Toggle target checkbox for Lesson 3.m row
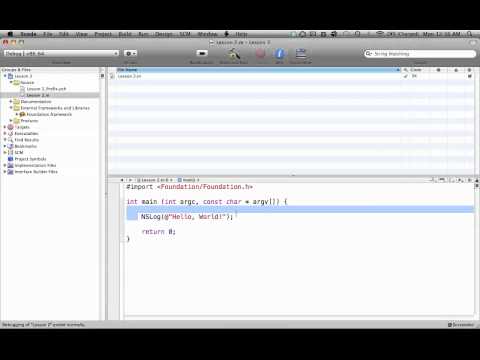 click(x=470, y=76)
